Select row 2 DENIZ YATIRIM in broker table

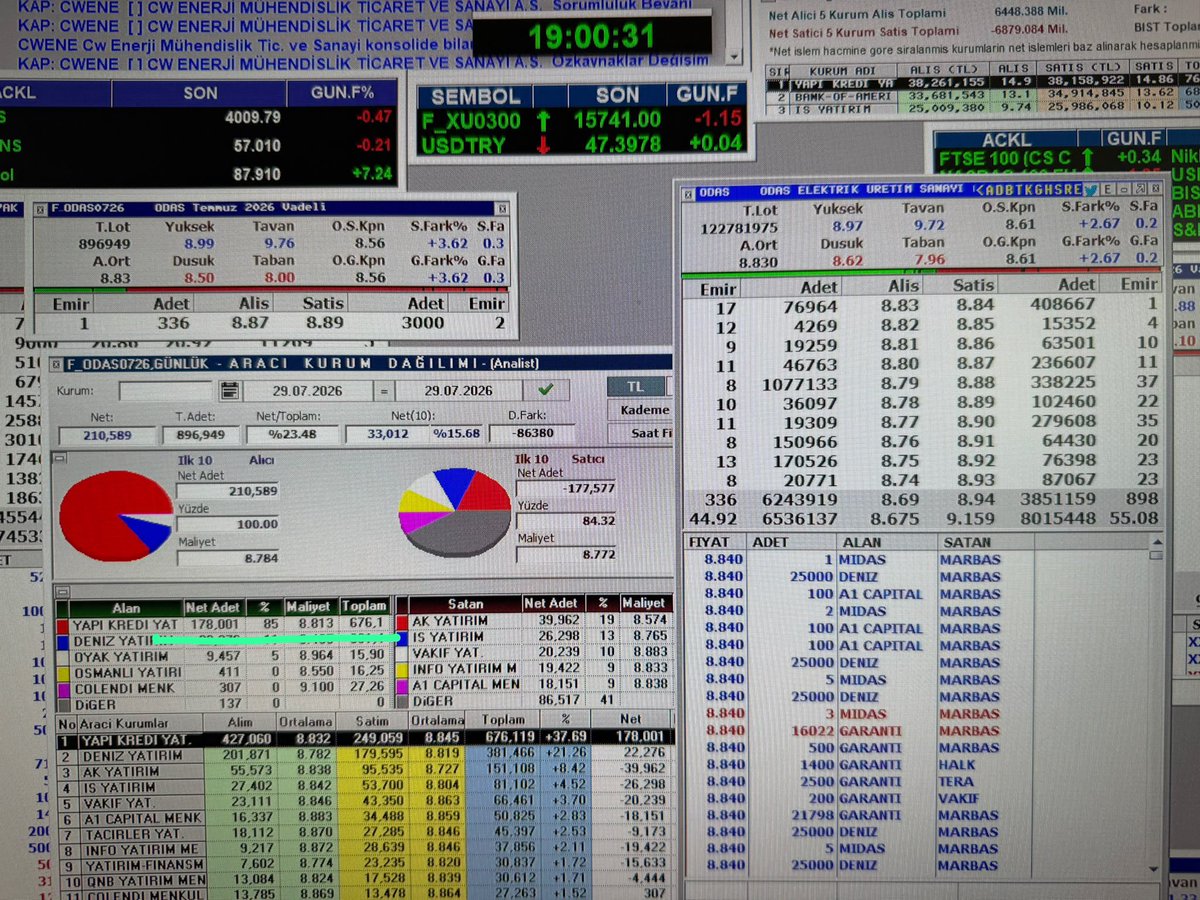click(365, 756)
